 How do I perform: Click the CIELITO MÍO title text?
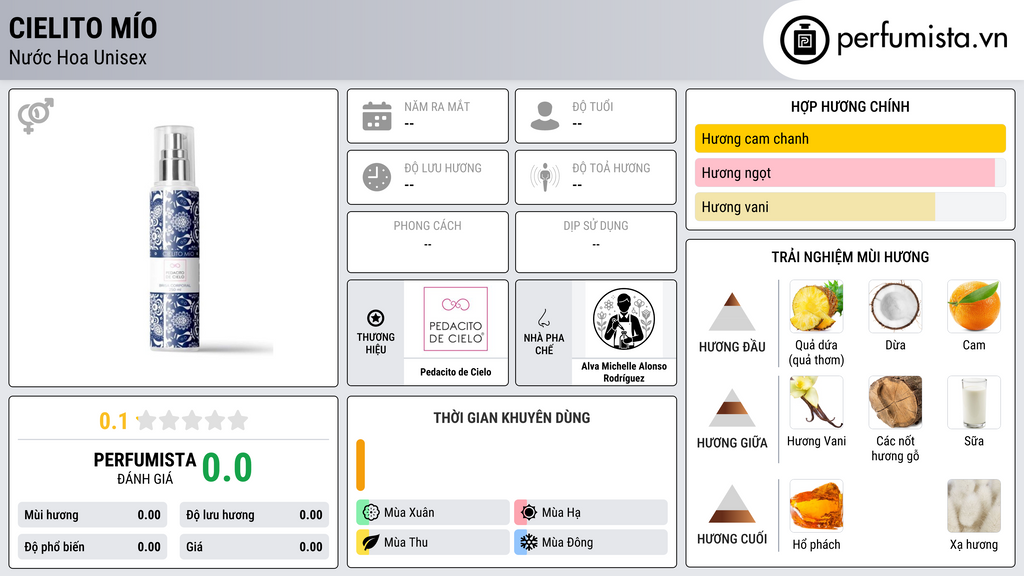(83, 28)
